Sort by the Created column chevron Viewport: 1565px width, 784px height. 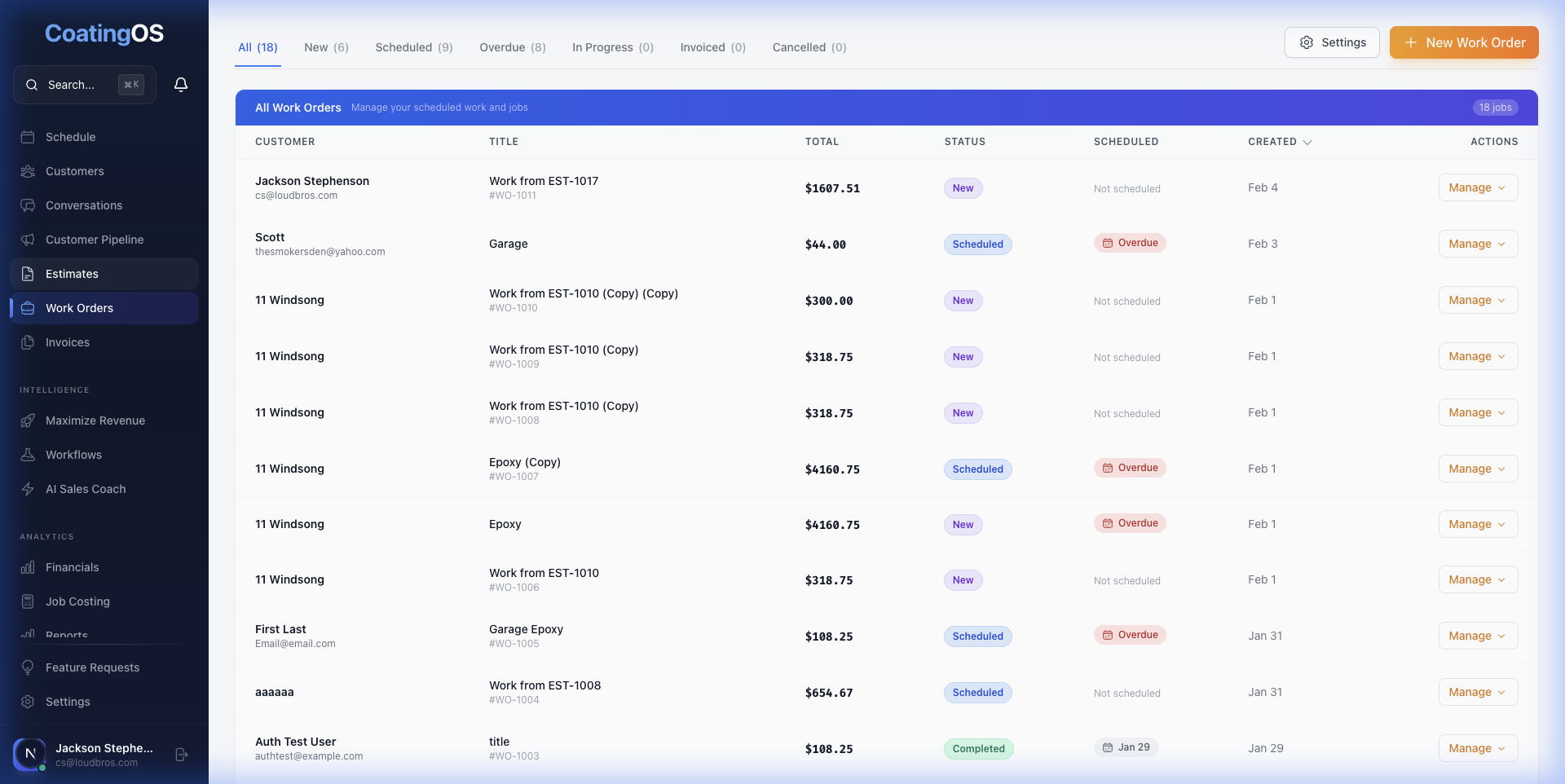tap(1307, 142)
